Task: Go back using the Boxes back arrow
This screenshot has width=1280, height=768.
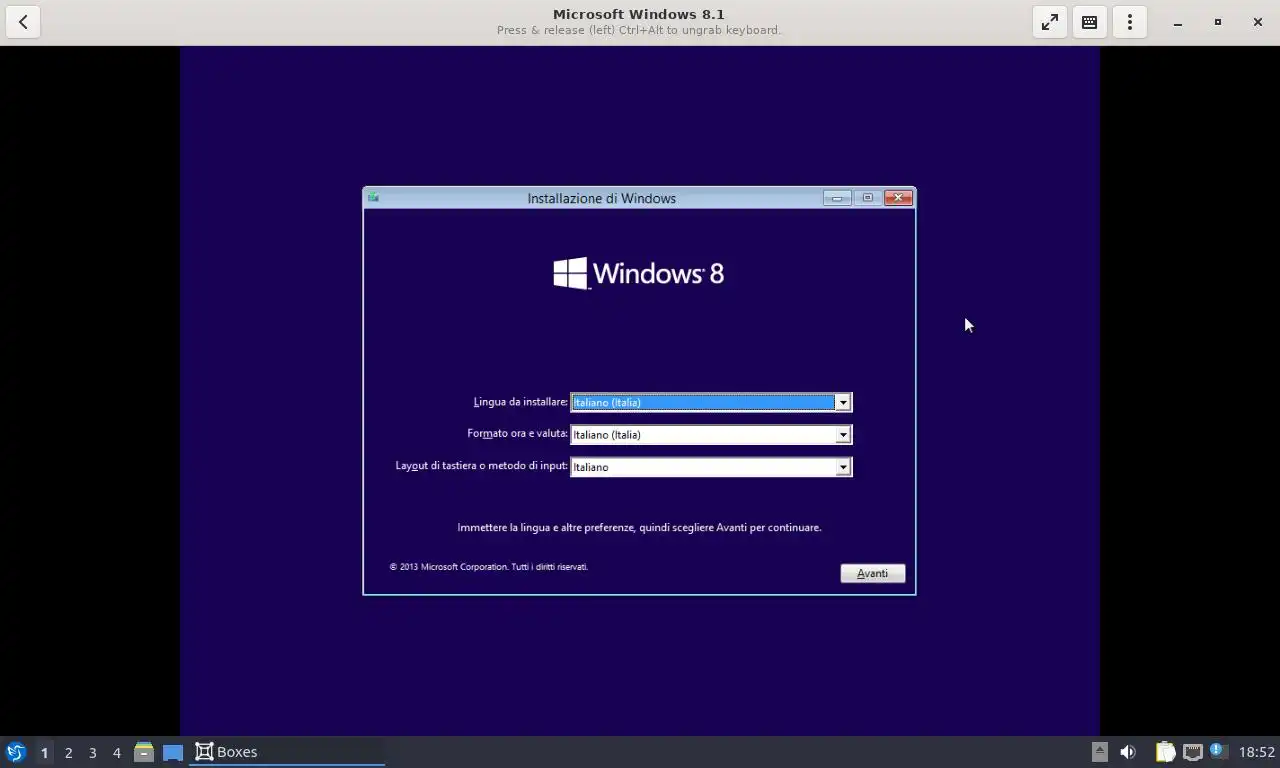Action: coord(23,22)
